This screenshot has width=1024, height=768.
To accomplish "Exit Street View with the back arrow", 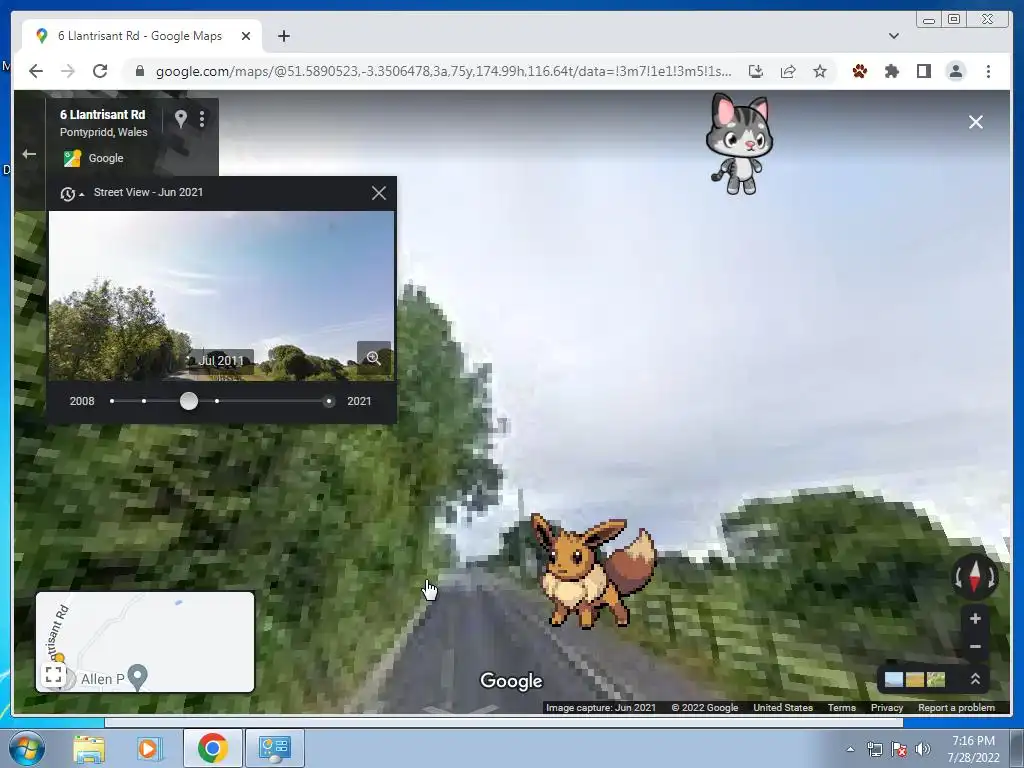I will coord(29,154).
